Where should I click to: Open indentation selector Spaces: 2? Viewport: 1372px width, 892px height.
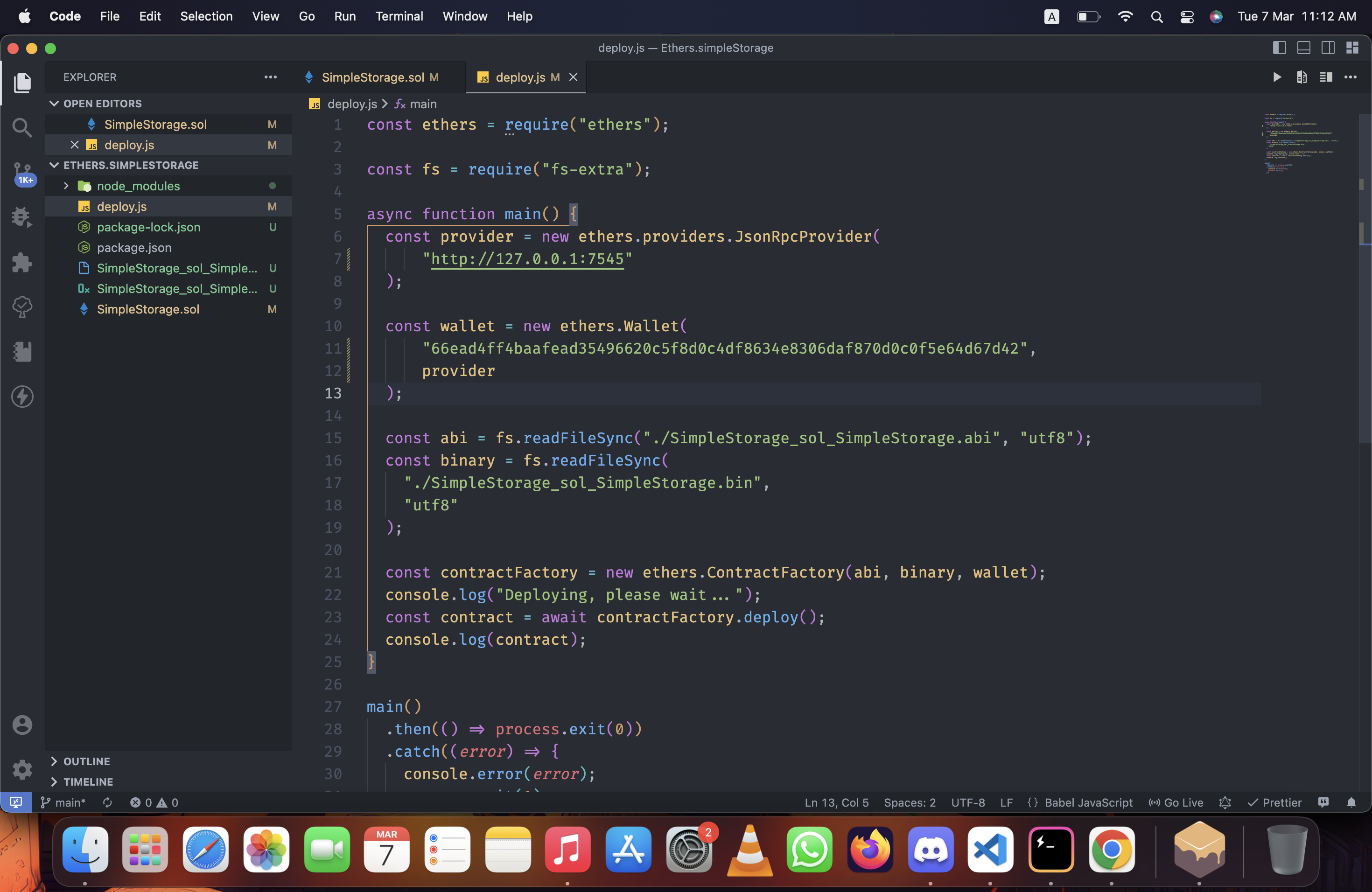[910, 802]
